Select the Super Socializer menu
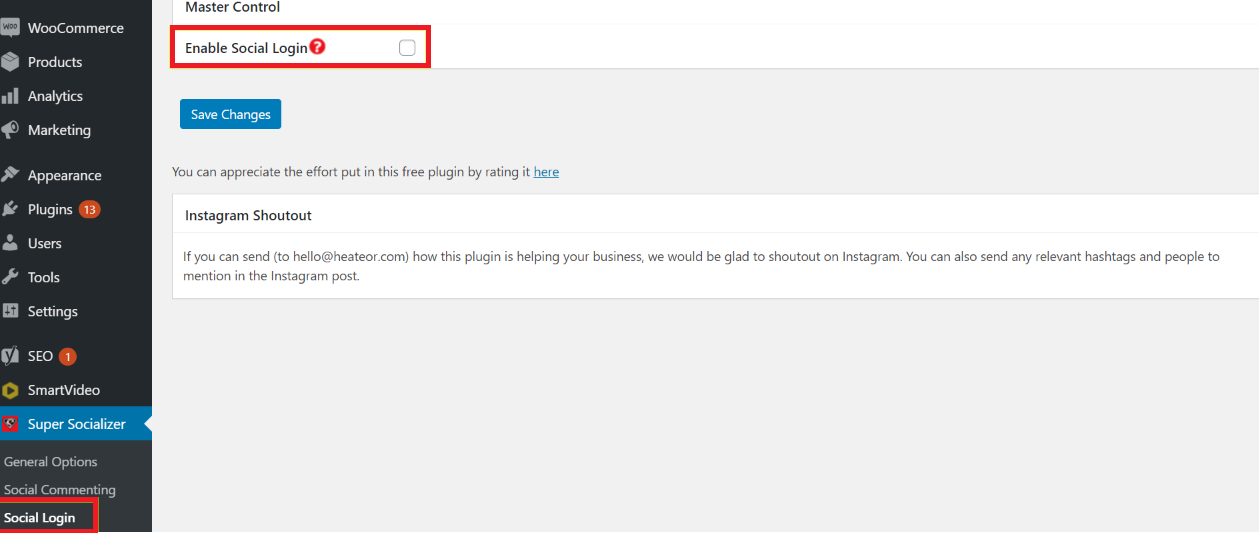 point(76,424)
